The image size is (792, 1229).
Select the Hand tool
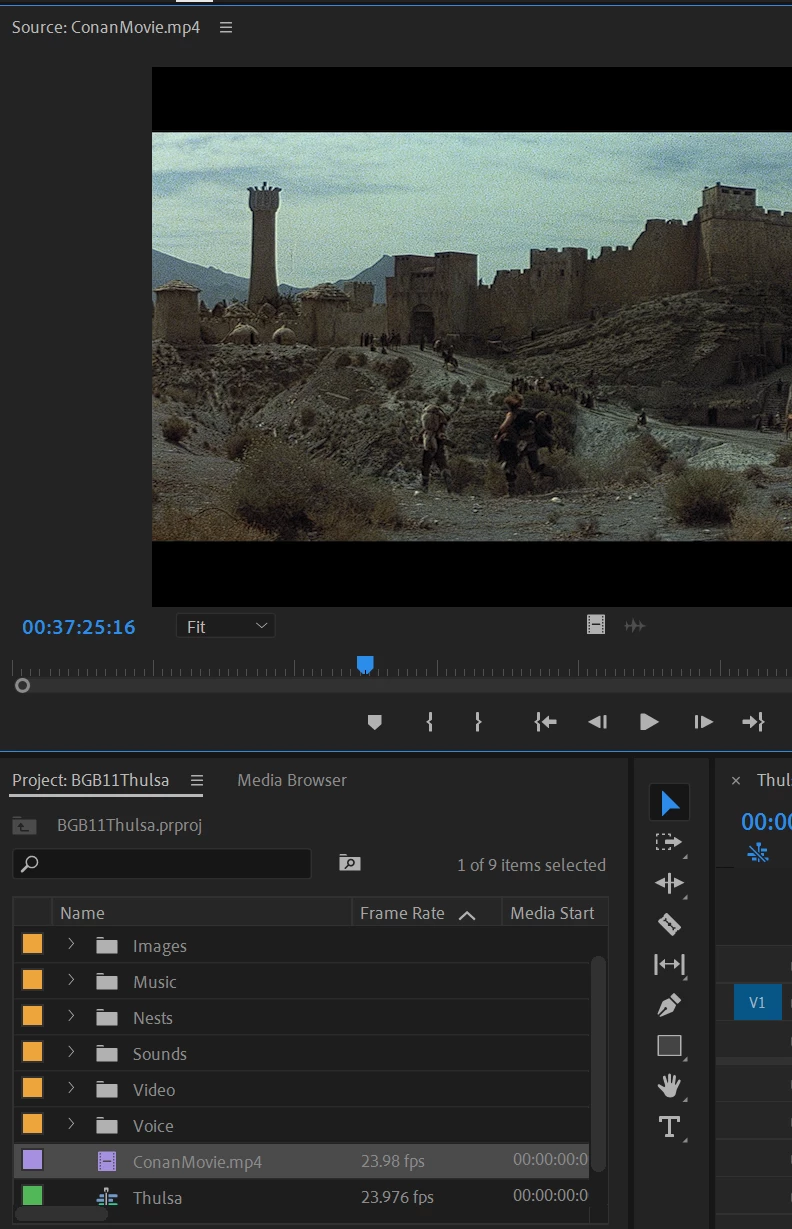pyautogui.click(x=669, y=1086)
